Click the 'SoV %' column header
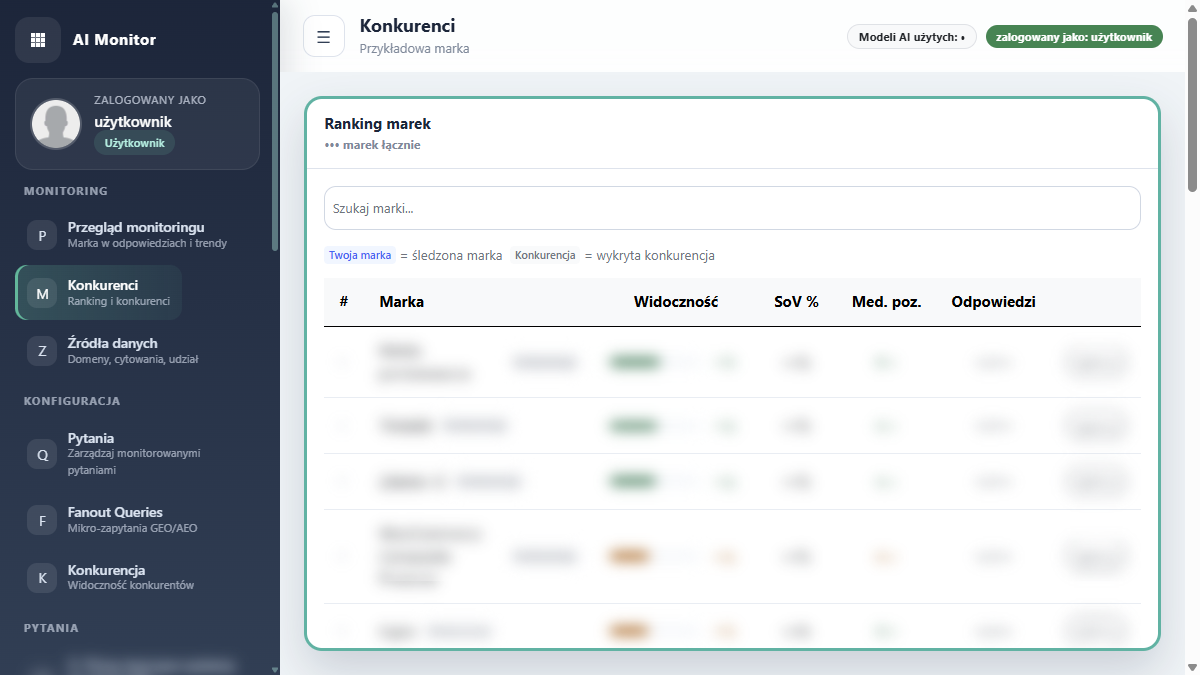The image size is (1200, 675). pos(797,302)
